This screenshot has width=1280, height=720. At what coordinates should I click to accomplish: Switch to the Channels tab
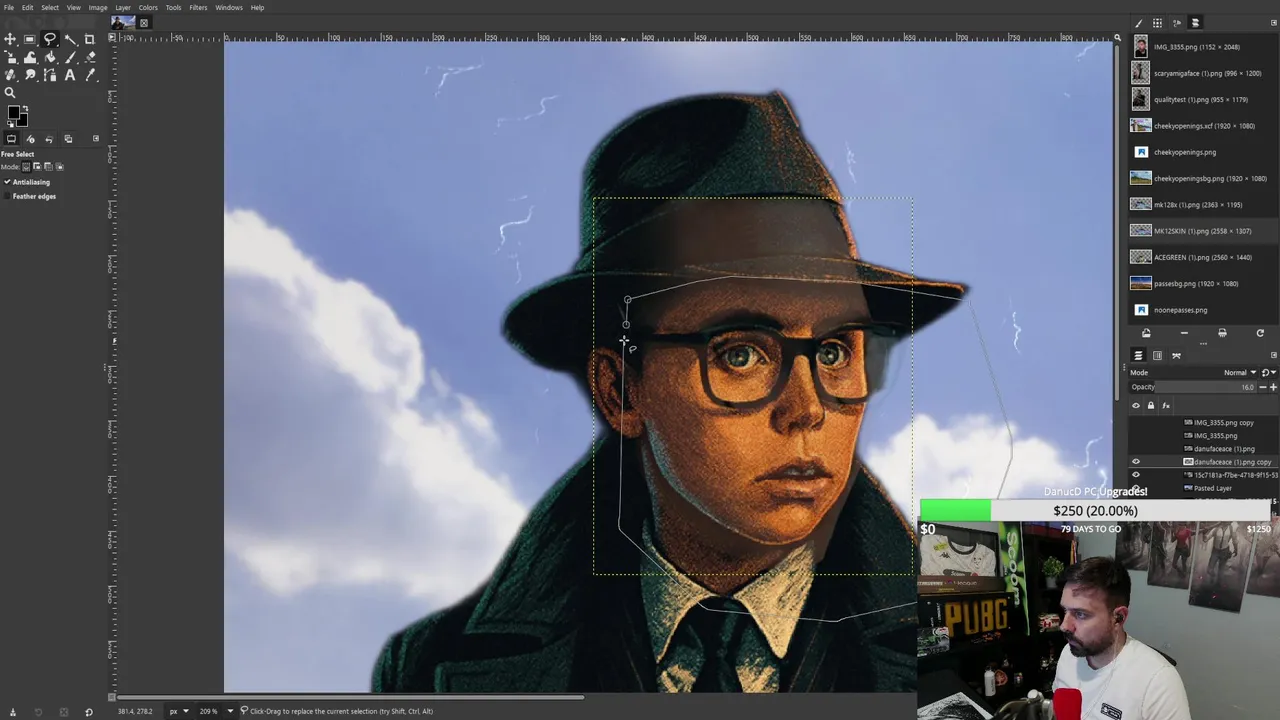click(x=1157, y=355)
